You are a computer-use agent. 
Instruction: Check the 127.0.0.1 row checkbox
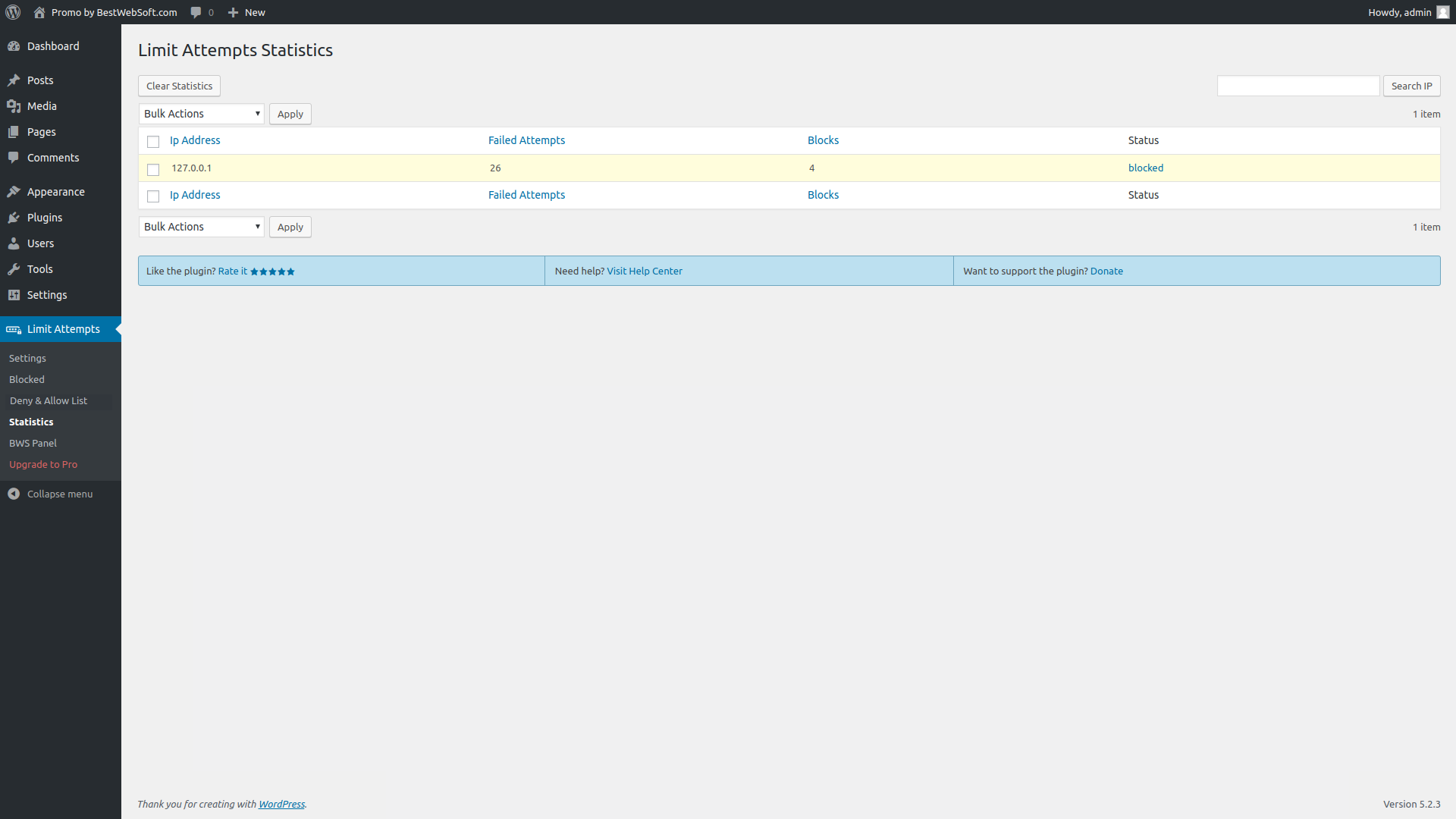click(153, 169)
